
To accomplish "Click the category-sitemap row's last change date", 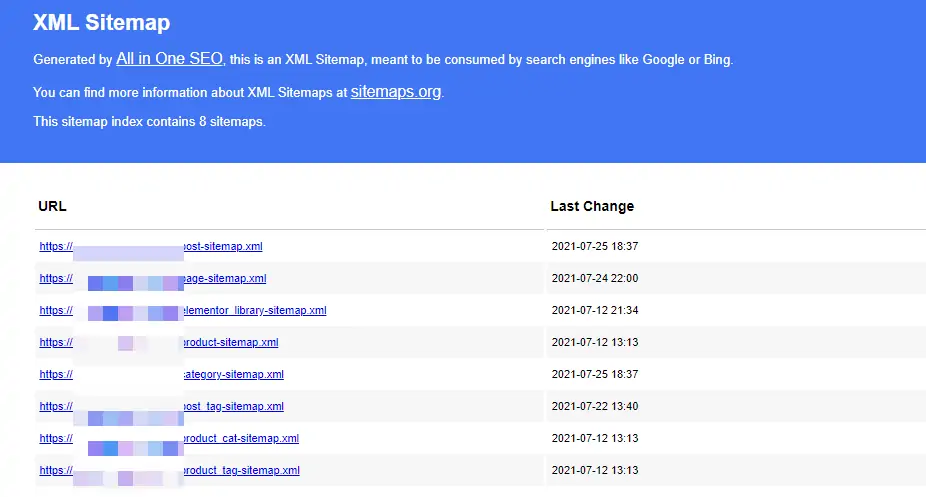I will pyautogui.click(x=594, y=374).
